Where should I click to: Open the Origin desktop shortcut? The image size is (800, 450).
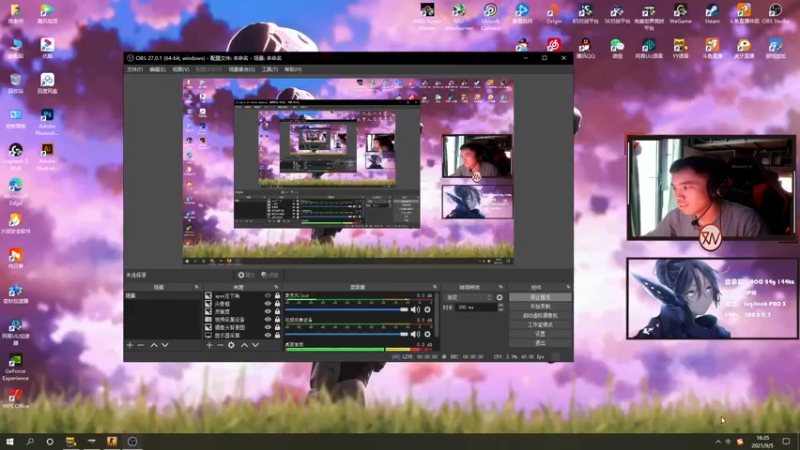[554, 13]
